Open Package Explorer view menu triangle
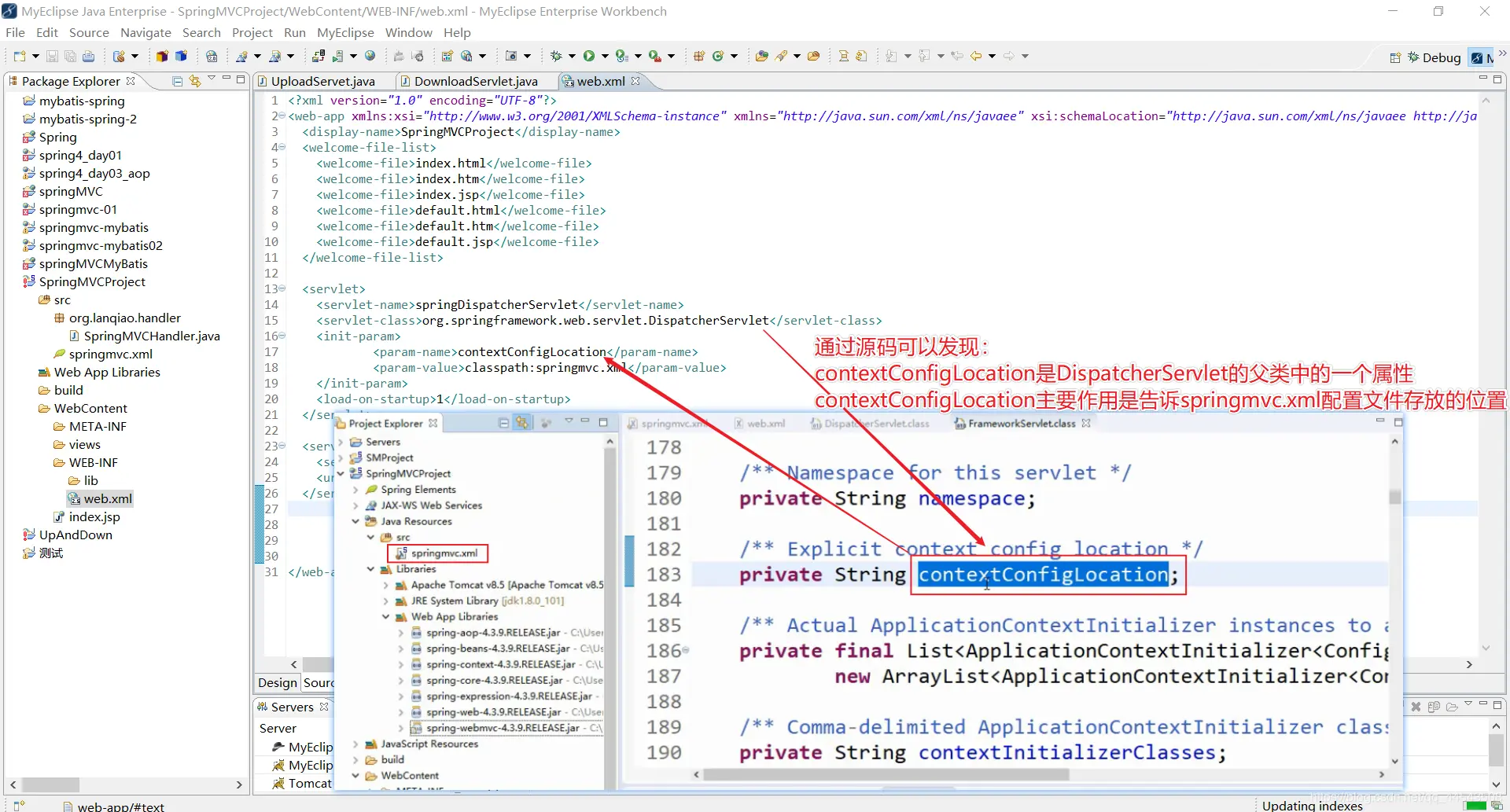Screen dimensions: 1510x812 tap(212, 79)
